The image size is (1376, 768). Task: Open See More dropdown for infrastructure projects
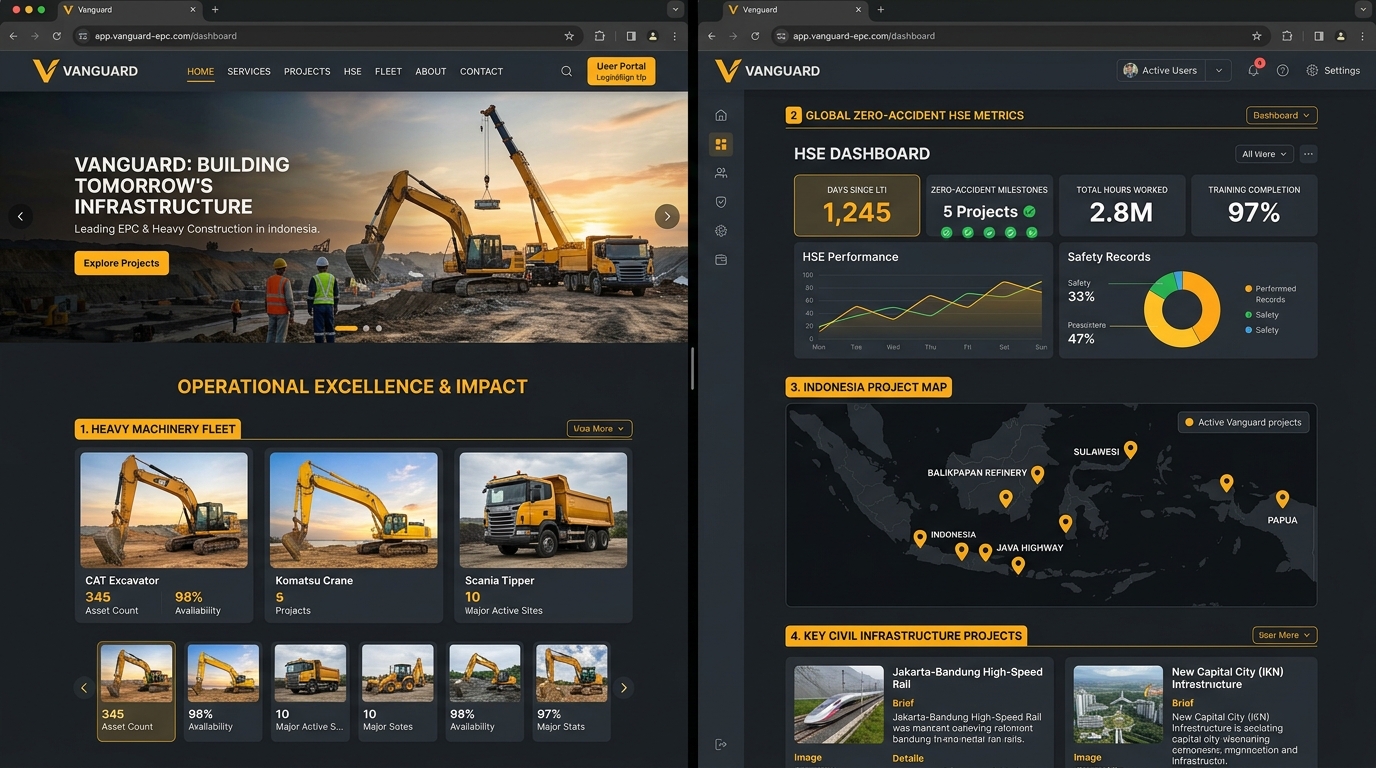click(1284, 635)
